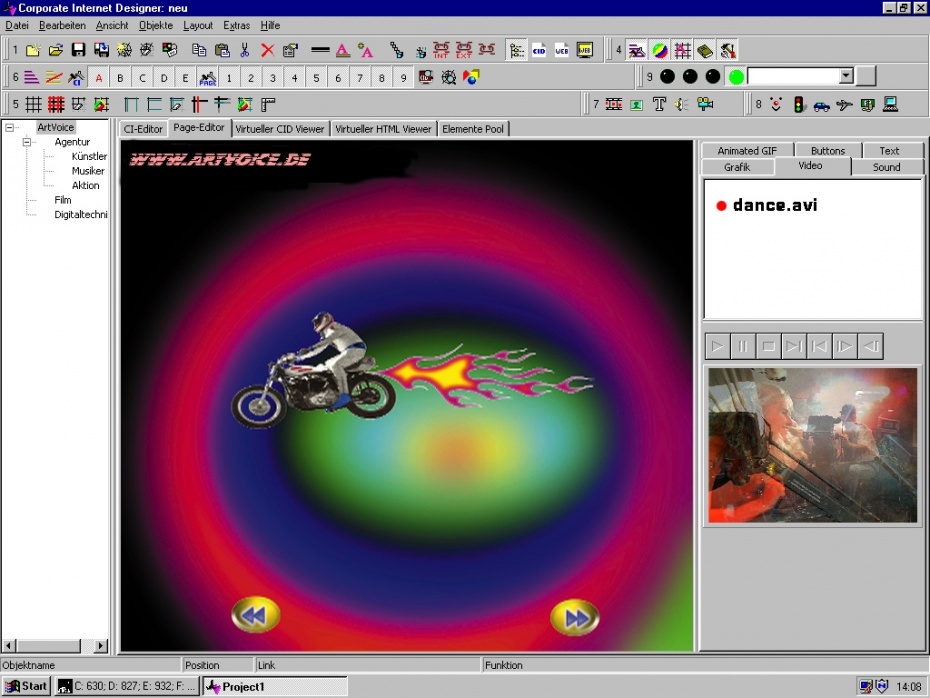The width and height of the screenshot is (930, 698).
Task: Click the CID document icon
Action: click(539, 50)
